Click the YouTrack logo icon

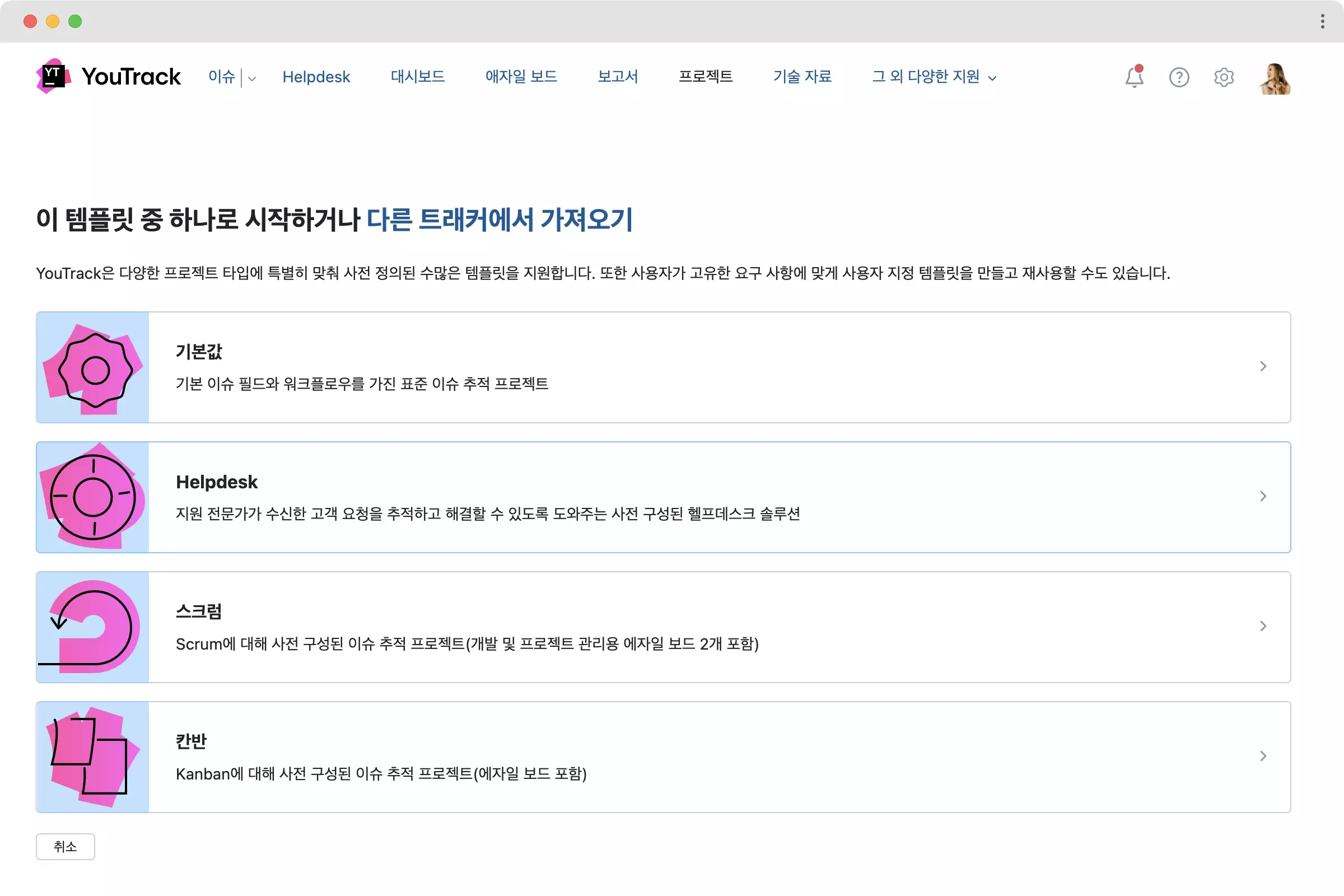(54, 76)
